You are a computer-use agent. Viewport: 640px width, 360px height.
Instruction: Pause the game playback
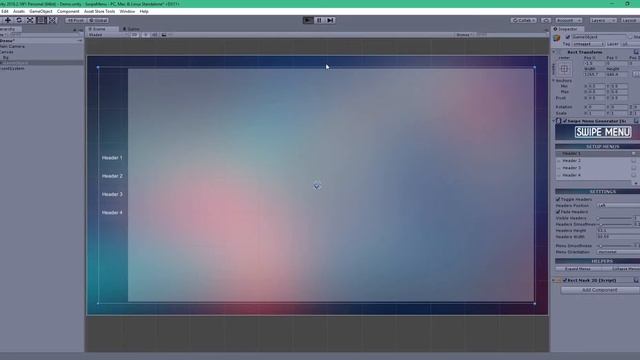pyautogui.click(x=319, y=20)
